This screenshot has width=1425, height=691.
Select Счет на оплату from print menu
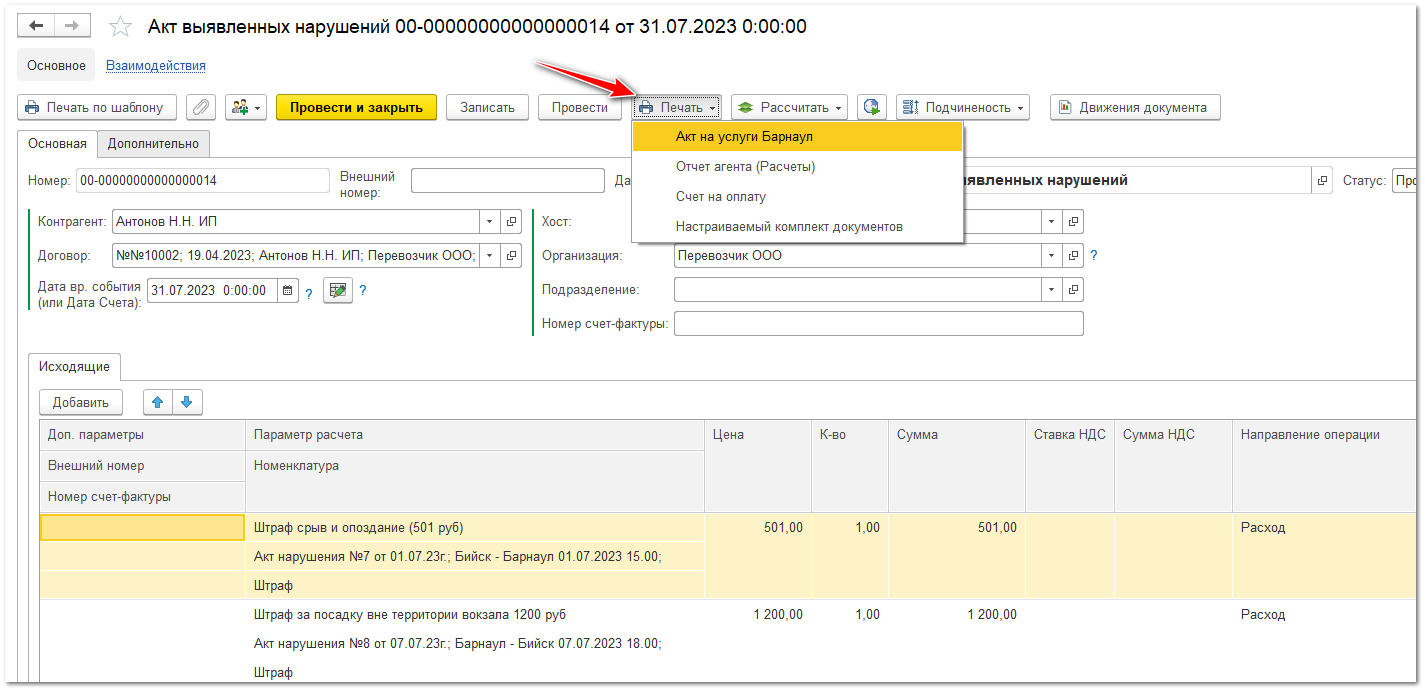point(721,197)
